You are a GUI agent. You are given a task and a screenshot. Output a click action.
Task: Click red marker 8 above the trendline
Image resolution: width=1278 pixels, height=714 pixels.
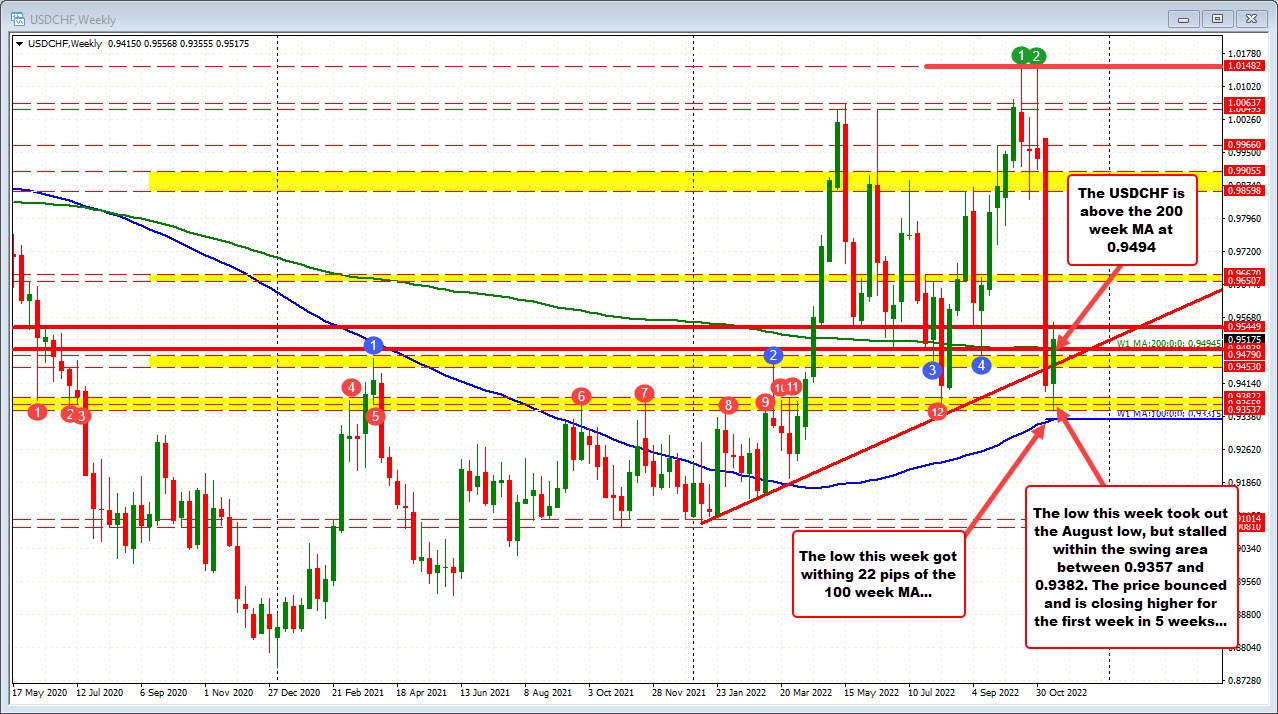click(729, 406)
